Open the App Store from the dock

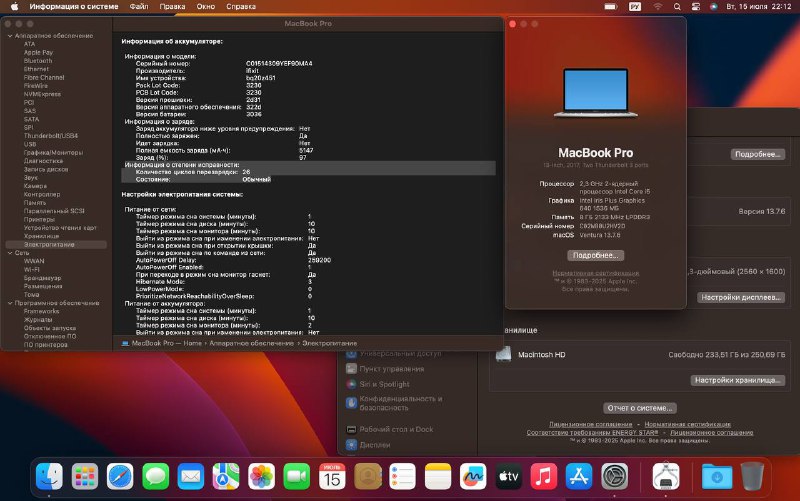(x=579, y=476)
